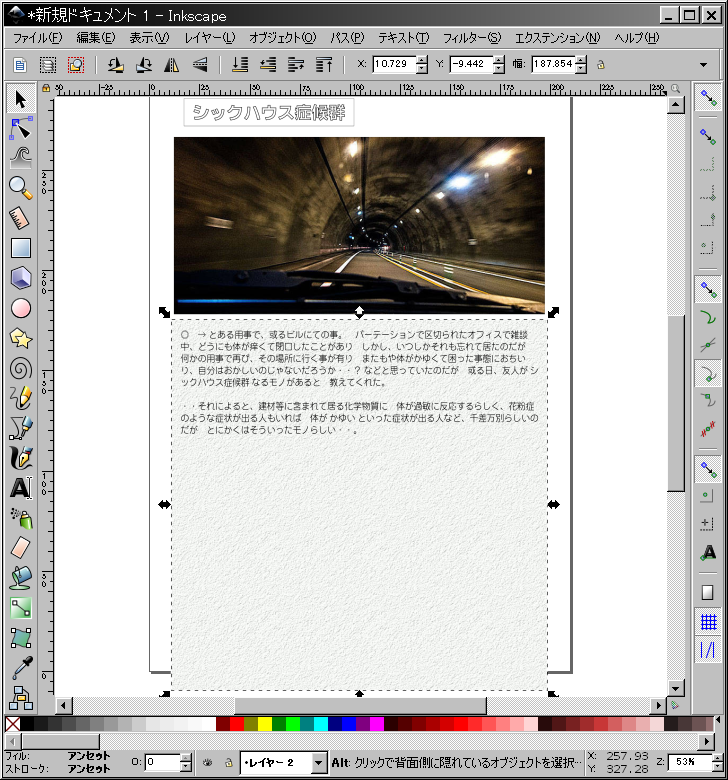This screenshot has width=728, height=780.
Task: Select the Text tool
Action: [x=20, y=488]
